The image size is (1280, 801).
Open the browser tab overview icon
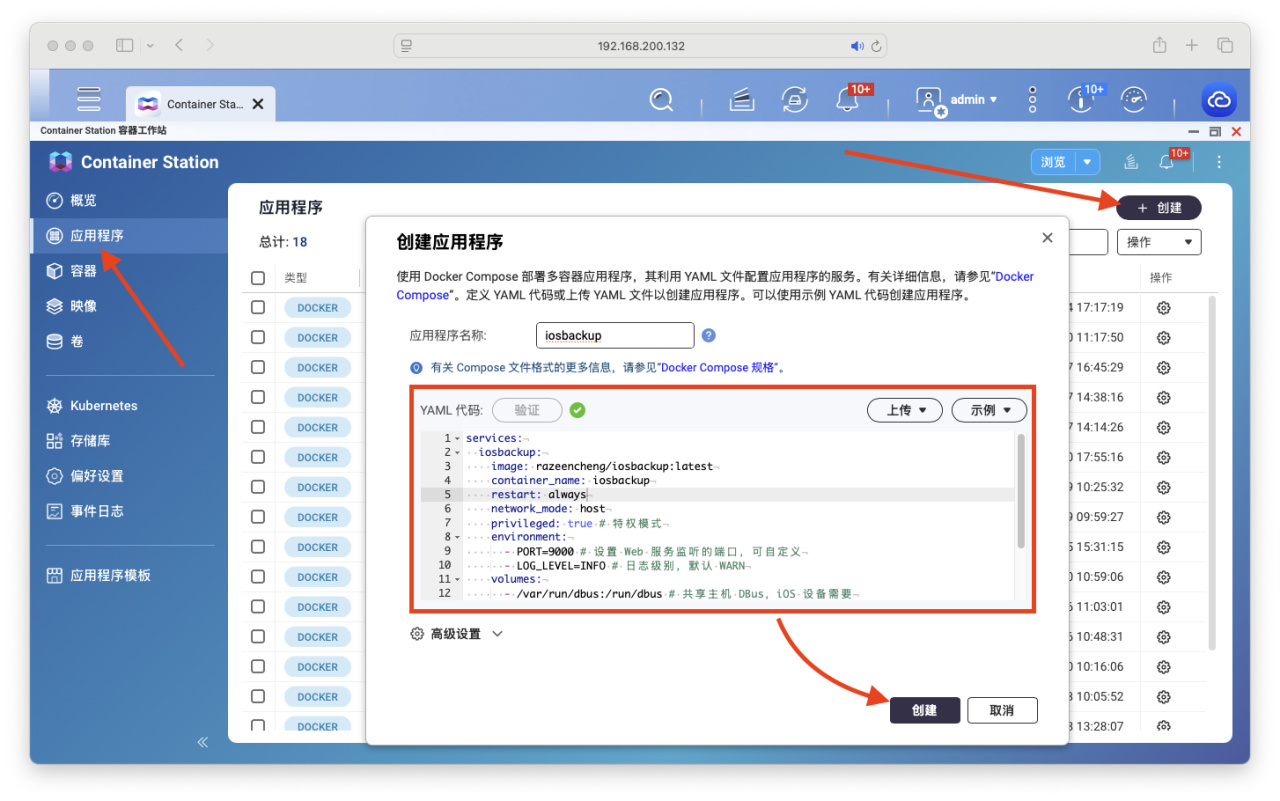point(1225,46)
